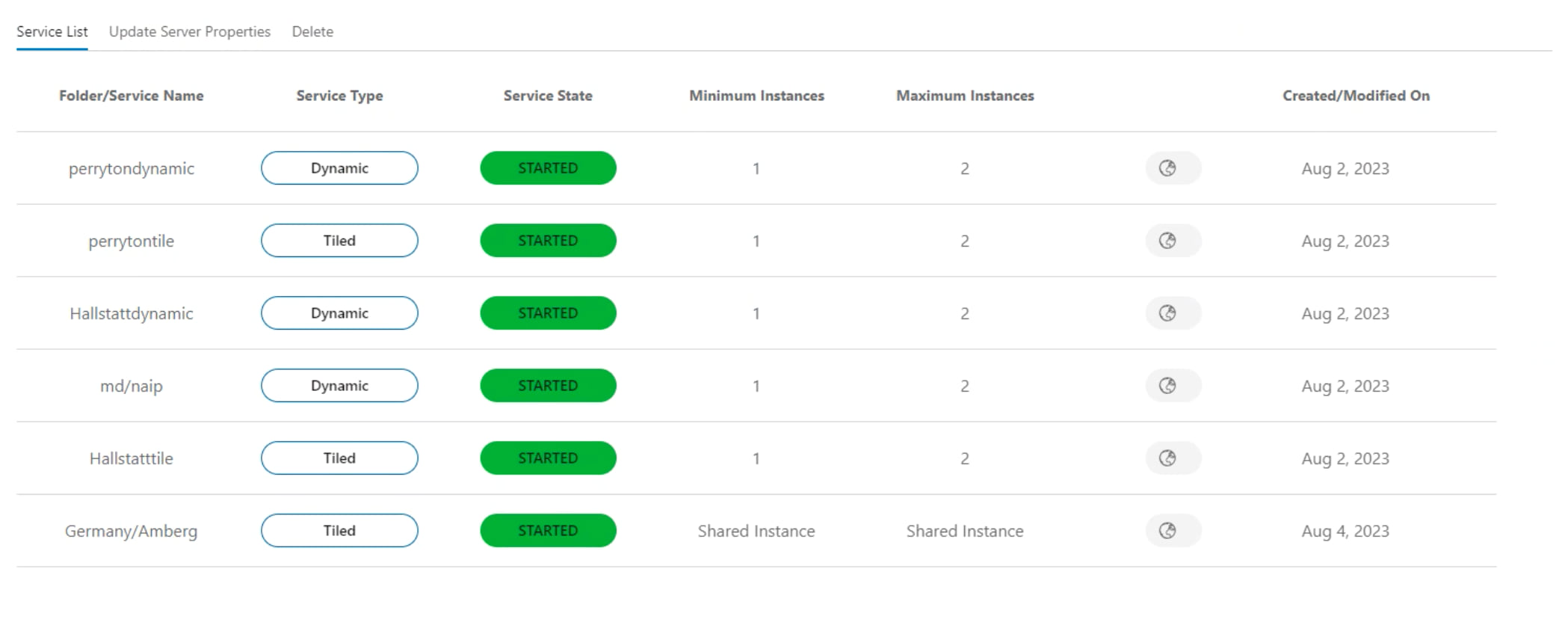
Task: Click the Created/Modified On column header
Action: click(1356, 96)
